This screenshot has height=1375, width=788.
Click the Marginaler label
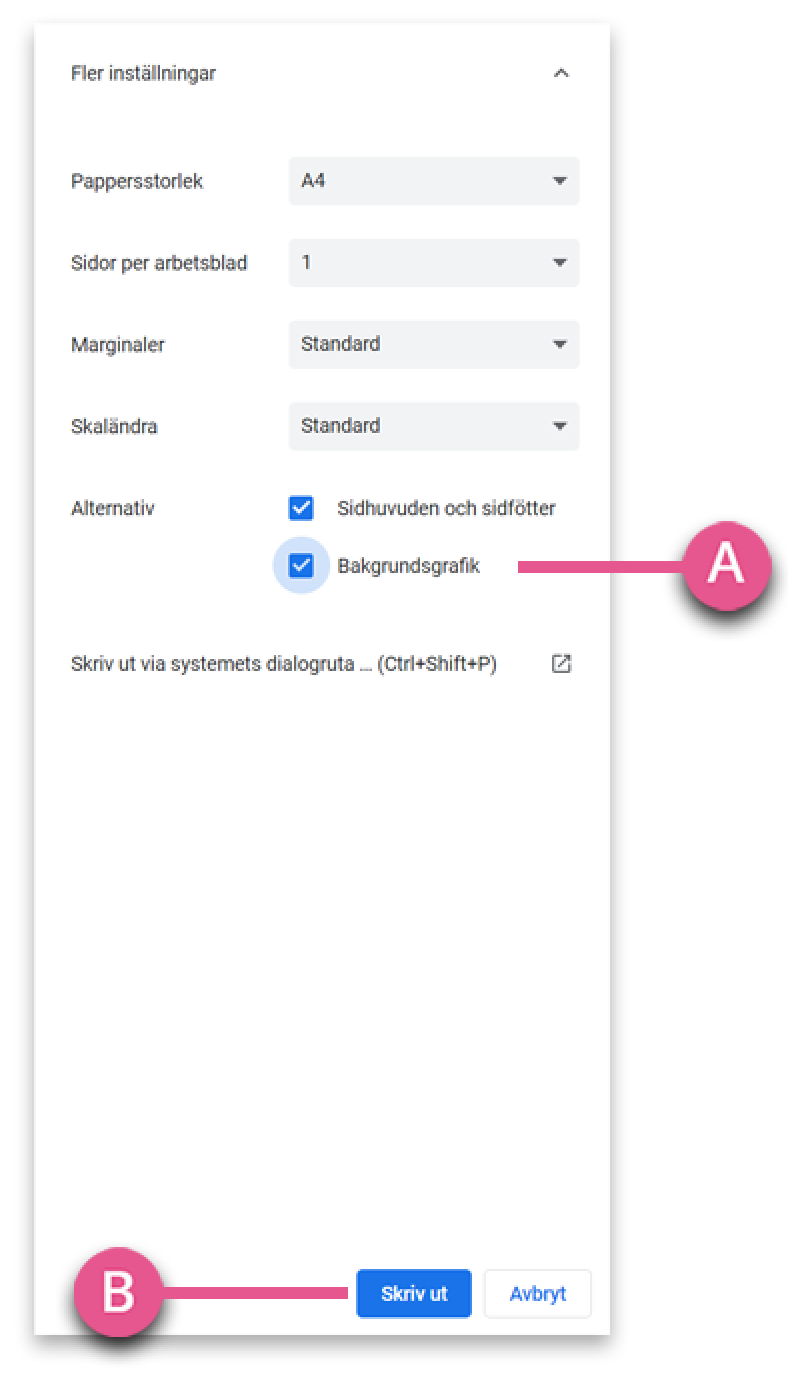[x=118, y=345]
